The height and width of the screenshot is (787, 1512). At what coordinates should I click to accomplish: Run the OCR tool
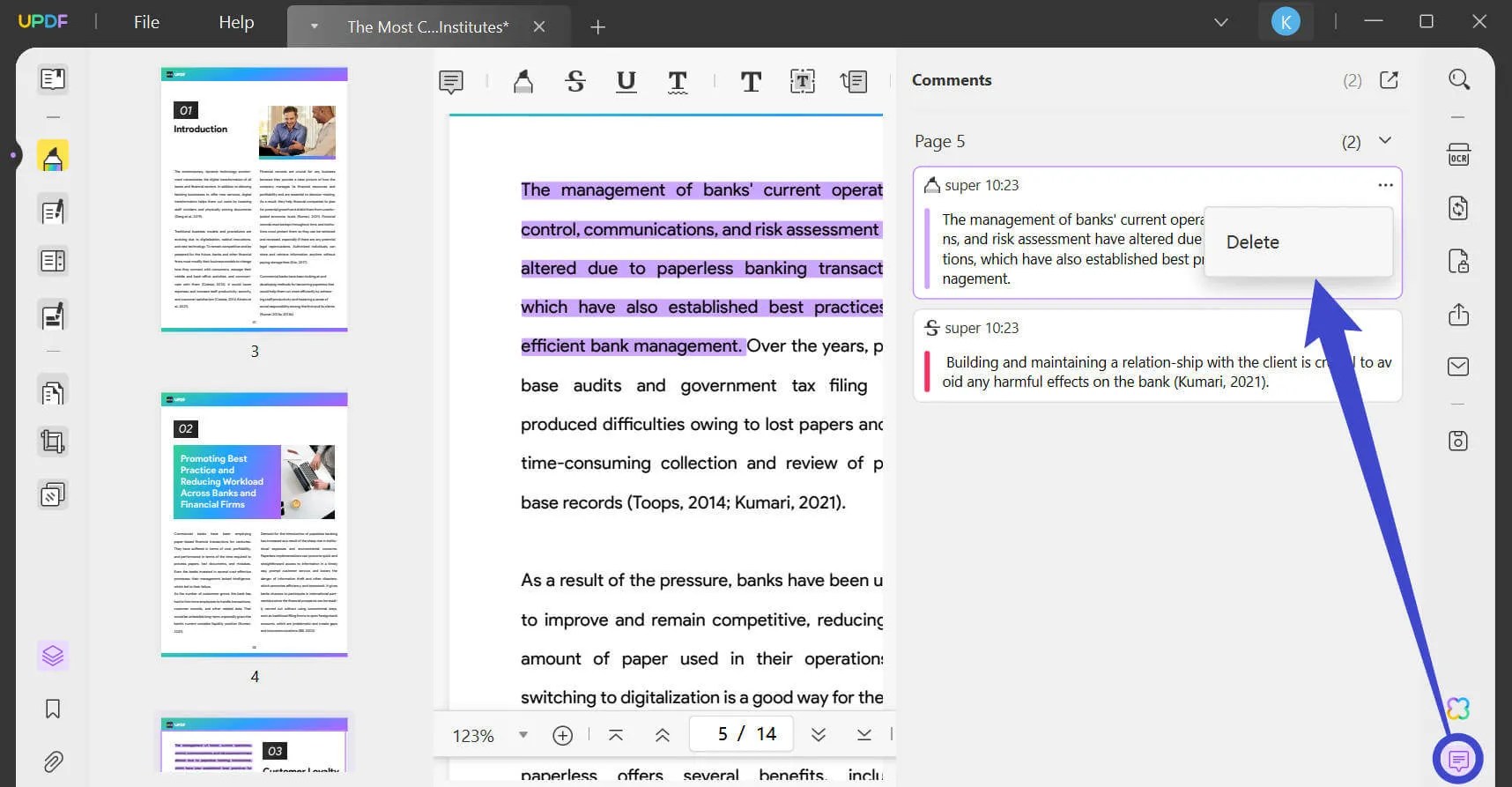[1459, 155]
